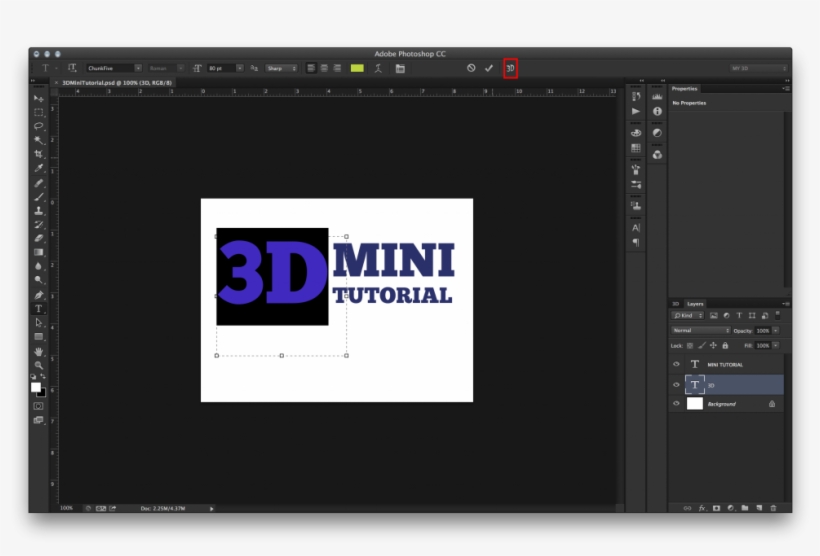The height and width of the screenshot is (556, 820).
Task: Select the Brush tool
Action: tap(38, 197)
